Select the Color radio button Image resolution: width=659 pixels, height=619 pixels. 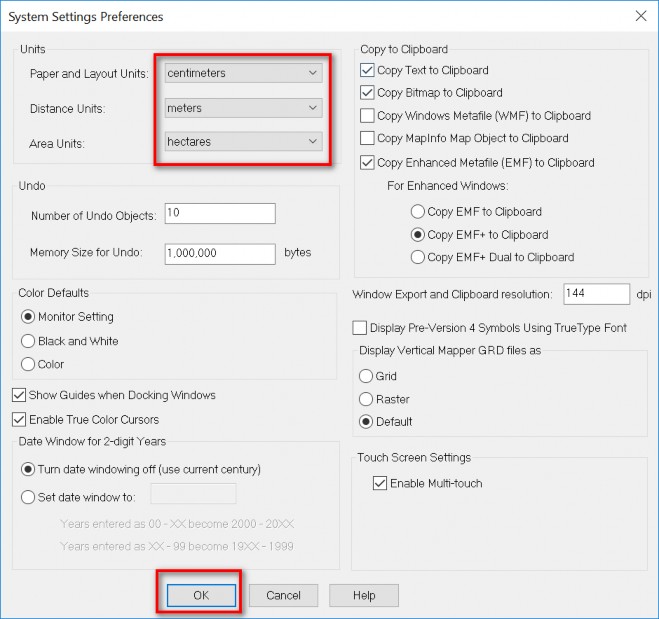pos(29,364)
